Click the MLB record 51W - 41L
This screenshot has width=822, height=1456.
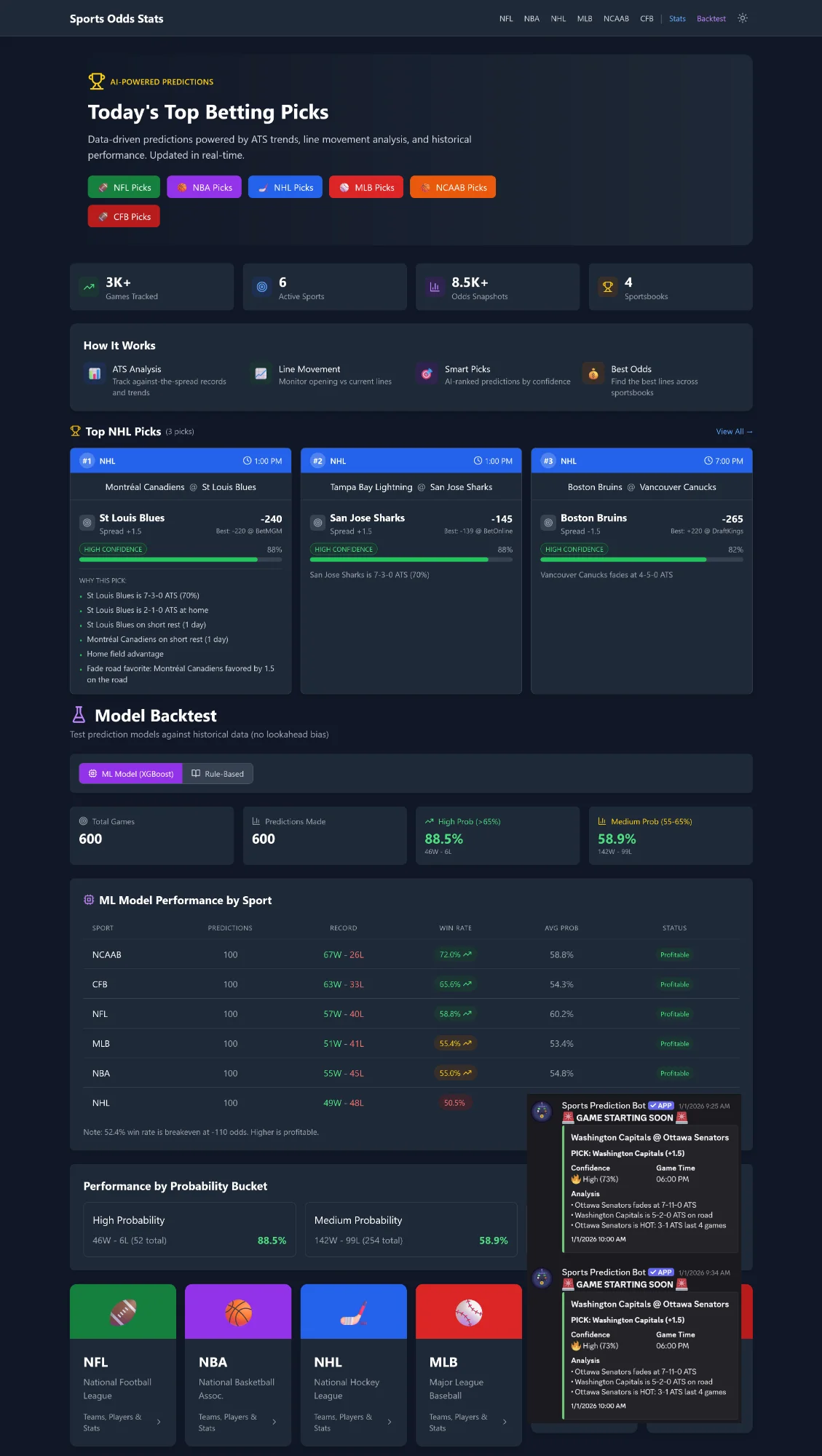[x=344, y=1043]
